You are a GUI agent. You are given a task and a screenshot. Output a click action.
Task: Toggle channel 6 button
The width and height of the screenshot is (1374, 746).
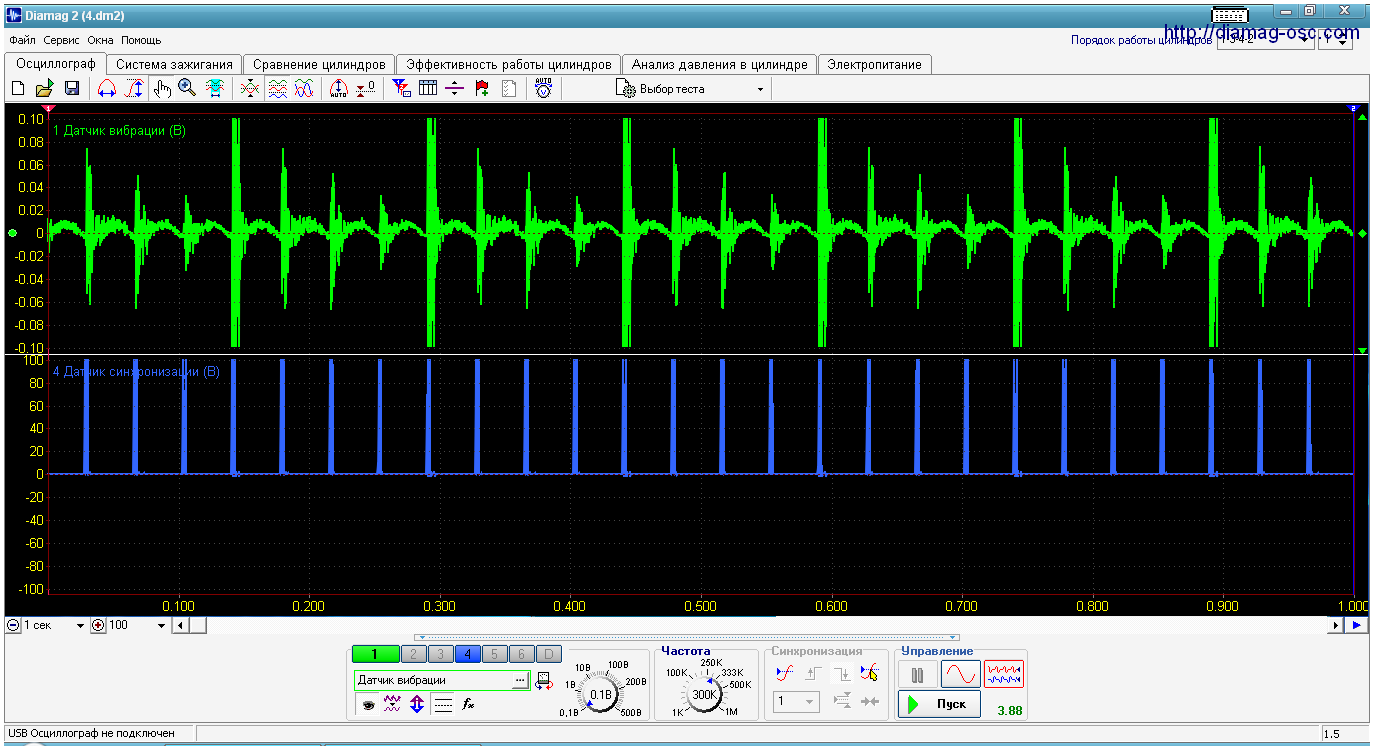[521, 654]
